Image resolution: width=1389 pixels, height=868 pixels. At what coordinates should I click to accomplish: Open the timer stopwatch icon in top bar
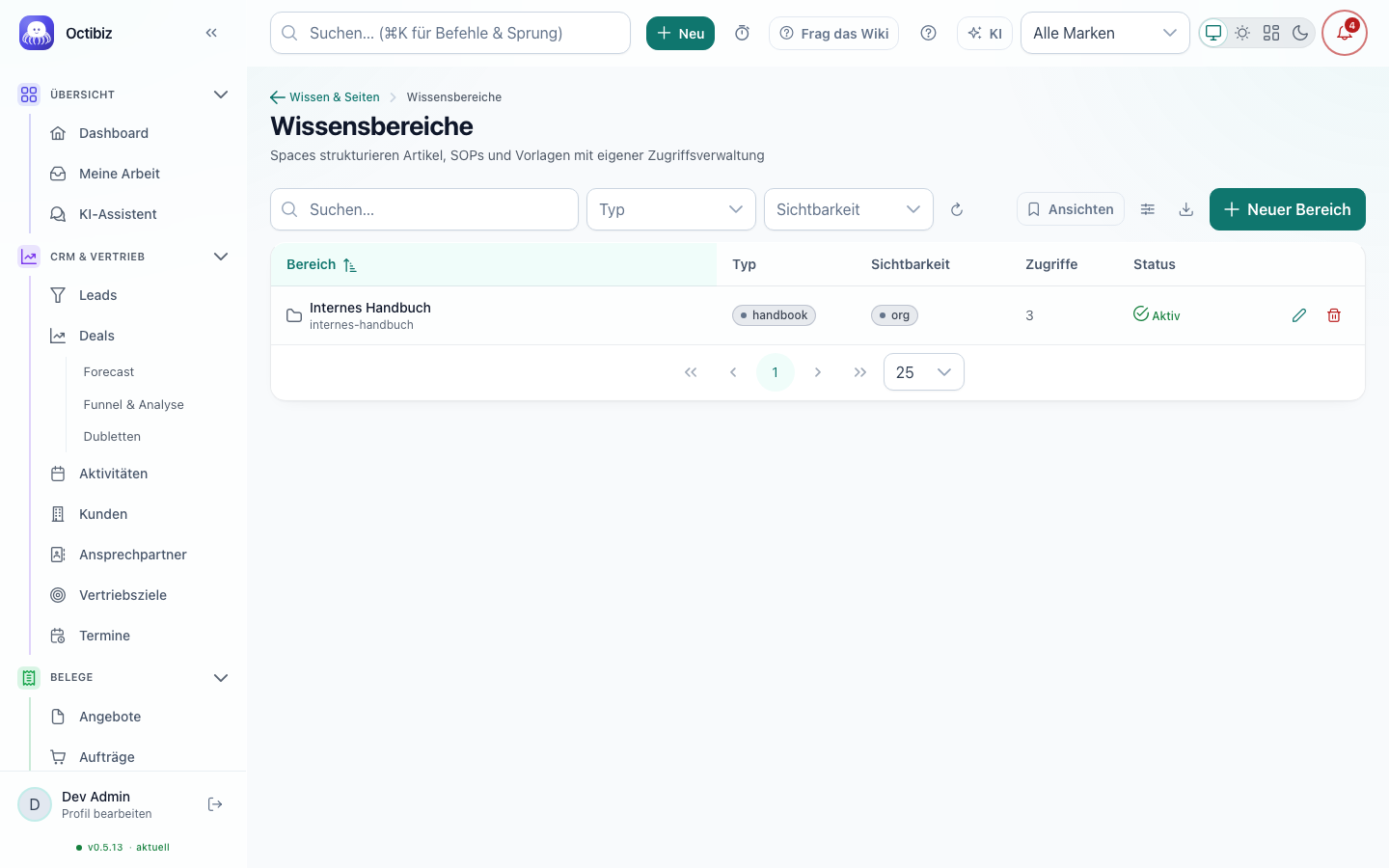742,33
